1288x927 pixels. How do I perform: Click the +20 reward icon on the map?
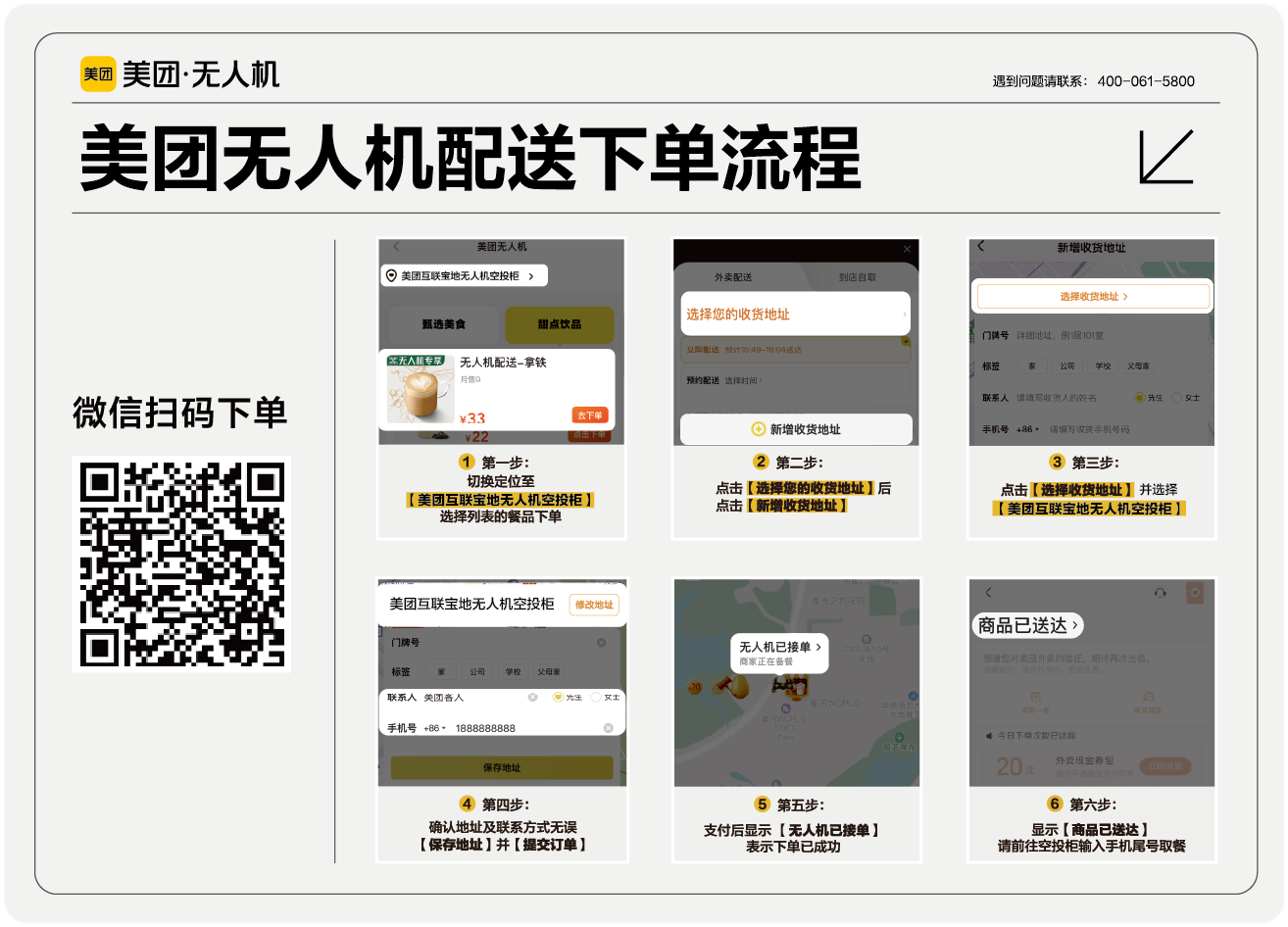click(695, 687)
